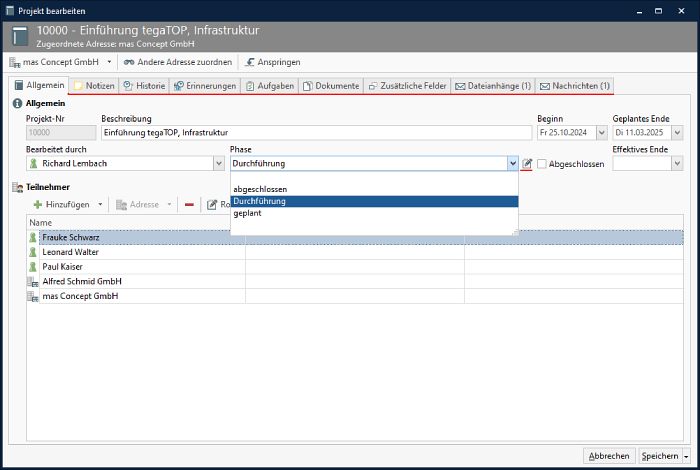Click the Andere Adresse zuordnen link icon
The image size is (700, 470).
click(x=129, y=62)
